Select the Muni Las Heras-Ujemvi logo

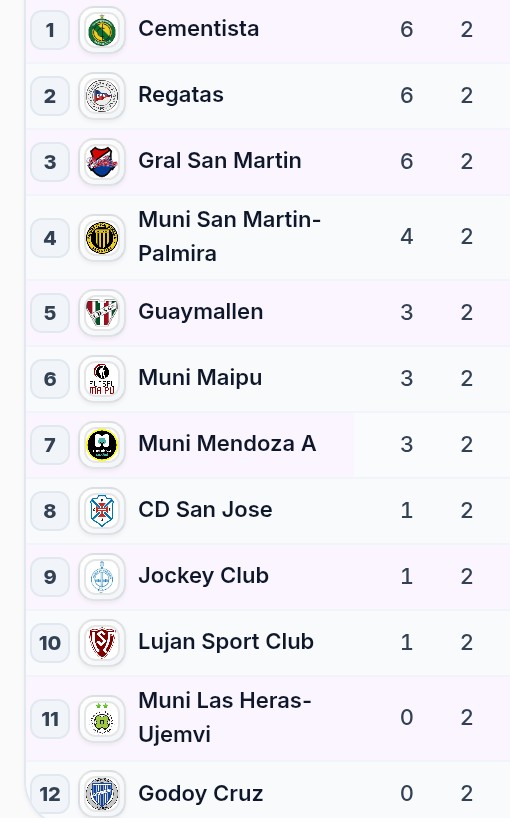click(102, 719)
